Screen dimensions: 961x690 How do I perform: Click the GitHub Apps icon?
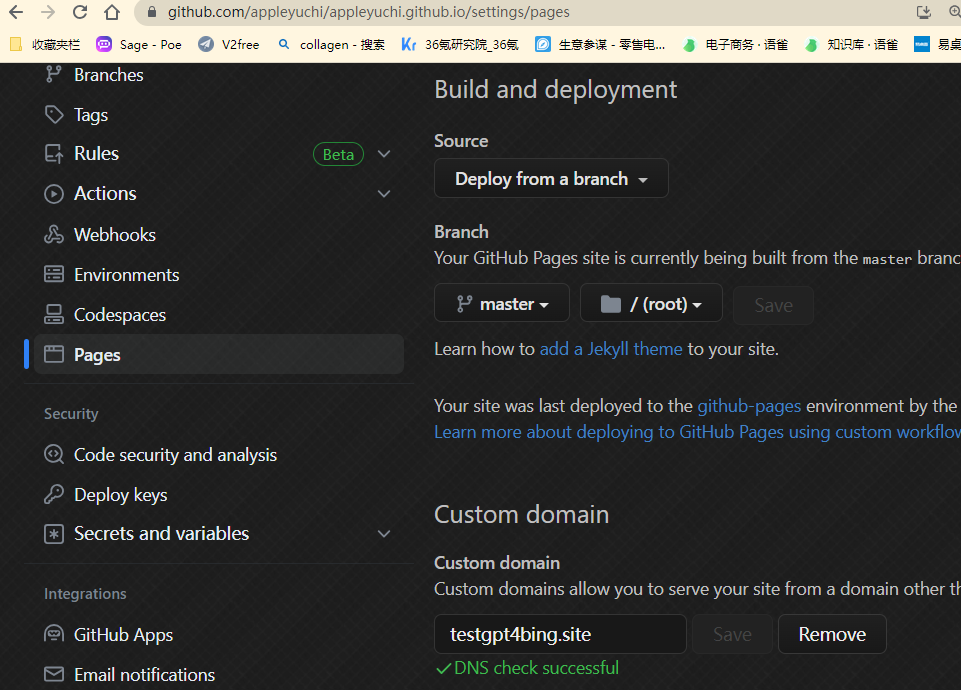pos(54,634)
